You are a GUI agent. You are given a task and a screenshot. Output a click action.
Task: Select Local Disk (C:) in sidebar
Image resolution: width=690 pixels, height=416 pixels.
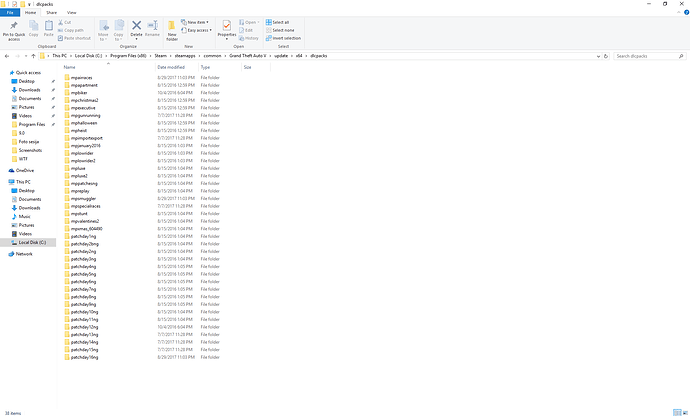[28, 243]
